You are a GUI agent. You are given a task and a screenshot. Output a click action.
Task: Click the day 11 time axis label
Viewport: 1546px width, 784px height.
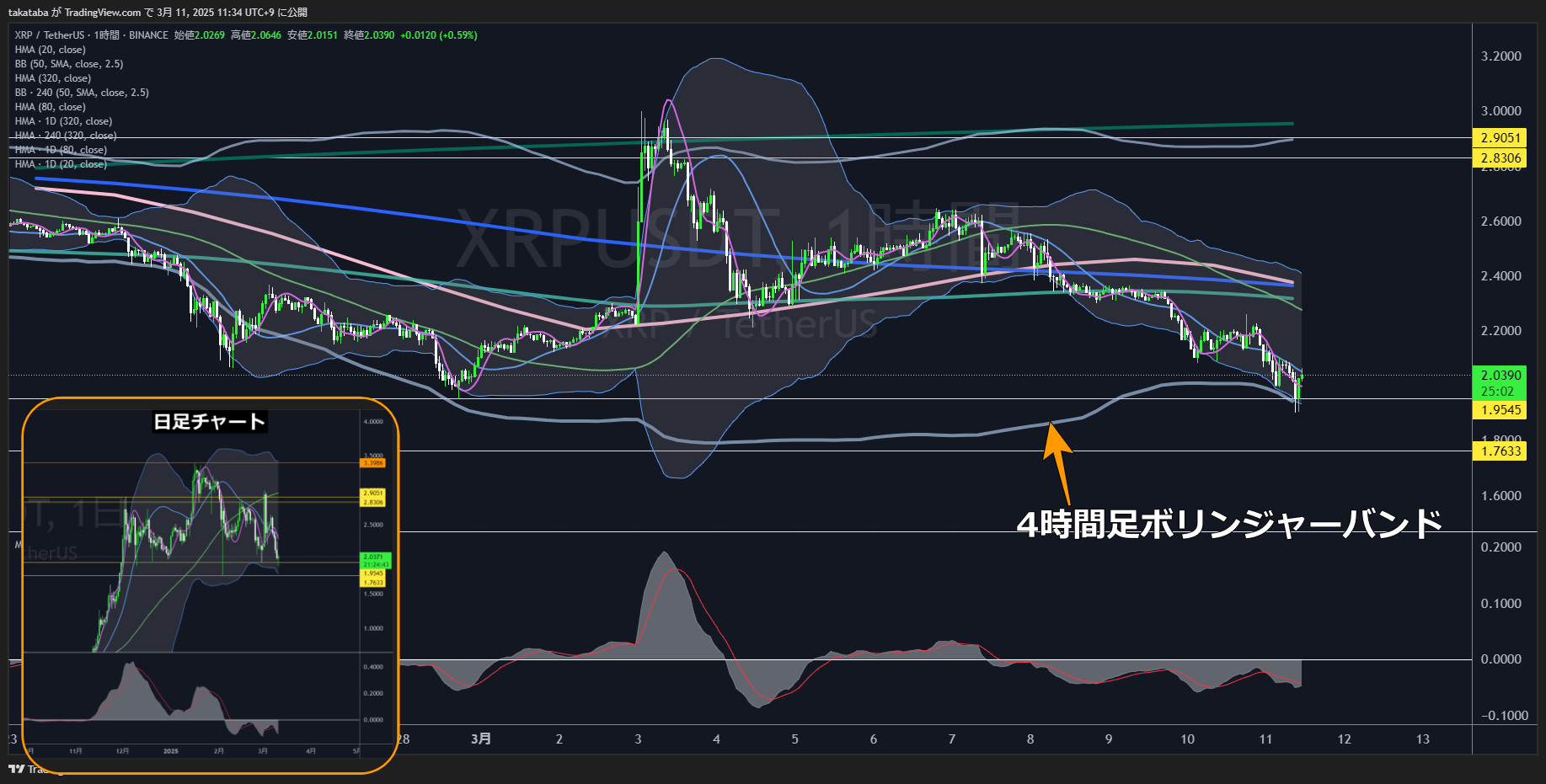click(1265, 739)
